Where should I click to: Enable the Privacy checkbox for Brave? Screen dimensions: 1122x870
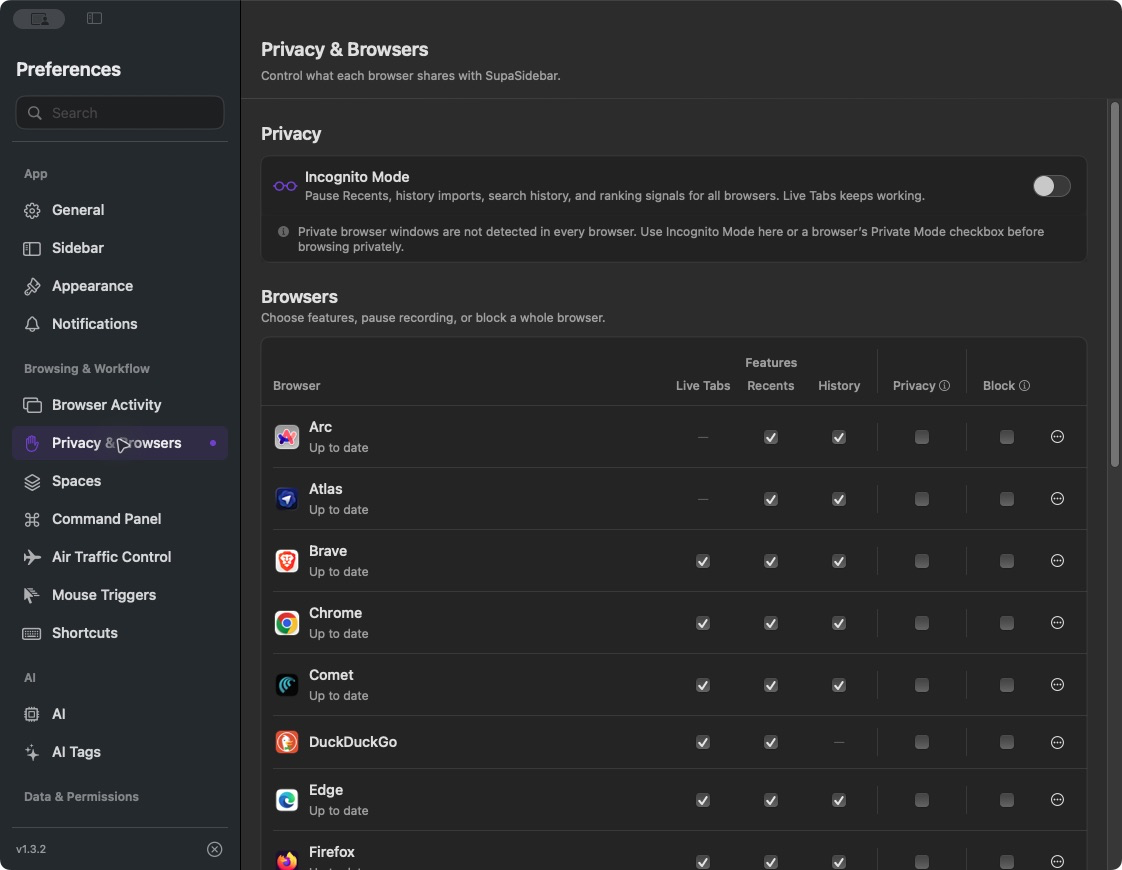click(922, 562)
